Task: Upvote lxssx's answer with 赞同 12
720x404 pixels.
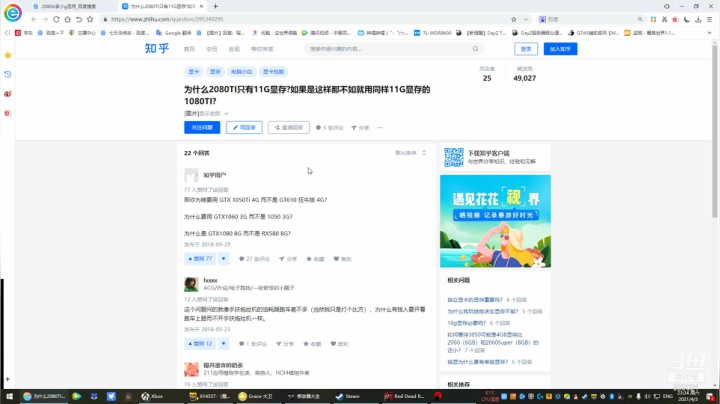Action: click(x=200, y=344)
